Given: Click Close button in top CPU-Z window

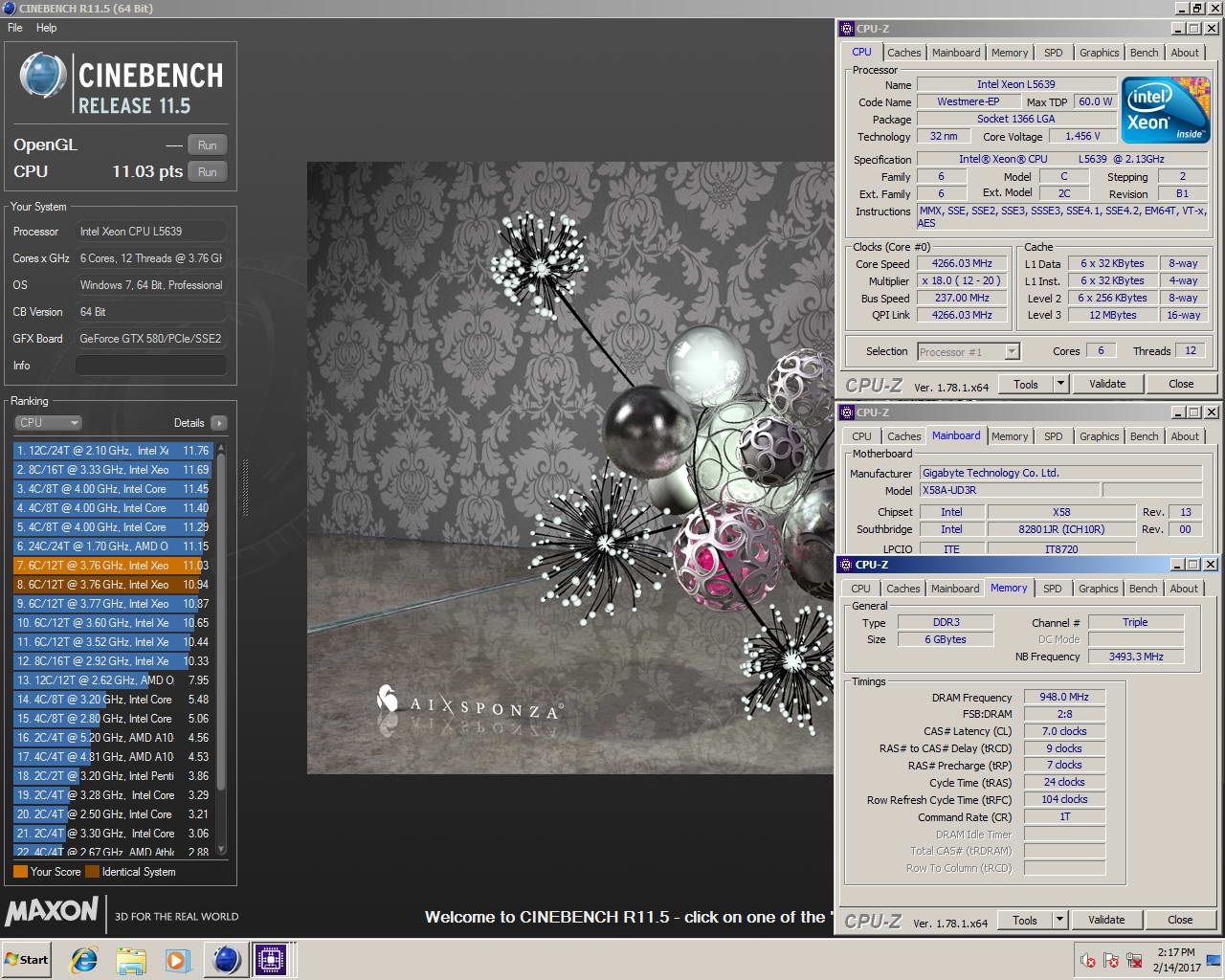Looking at the screenshot, I should (x=1181, y=384).
